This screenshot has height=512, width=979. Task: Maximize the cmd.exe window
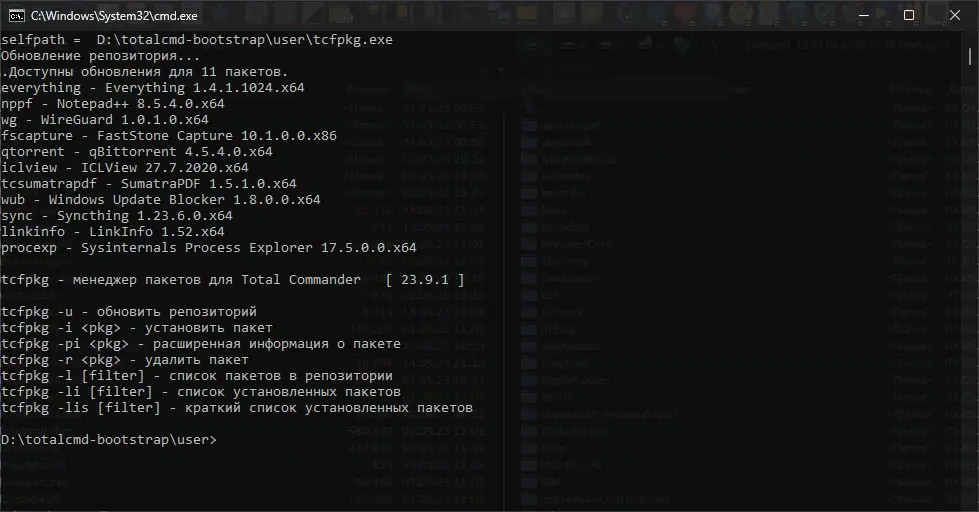tap(909, 15)
